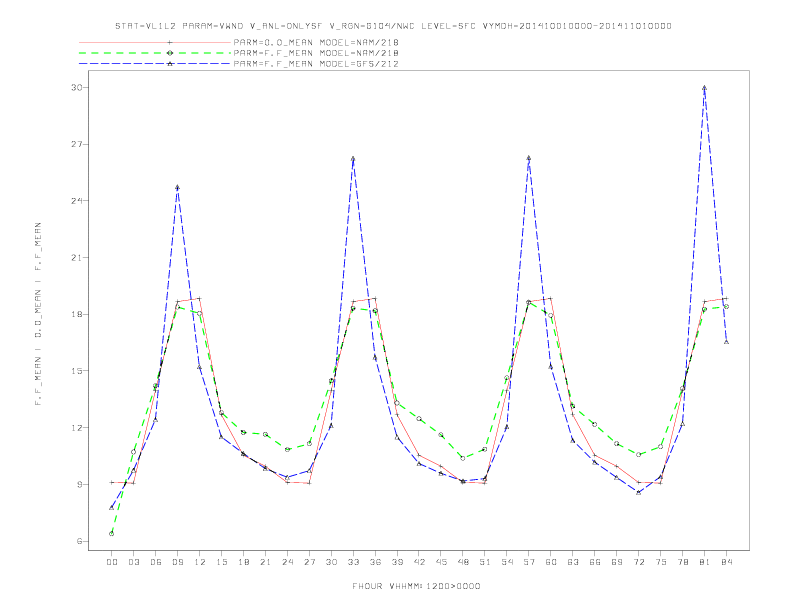This screenshot has width=792, height=612.
Task: Click the x-axis tick label 42
Action: (x=419, y=562)
